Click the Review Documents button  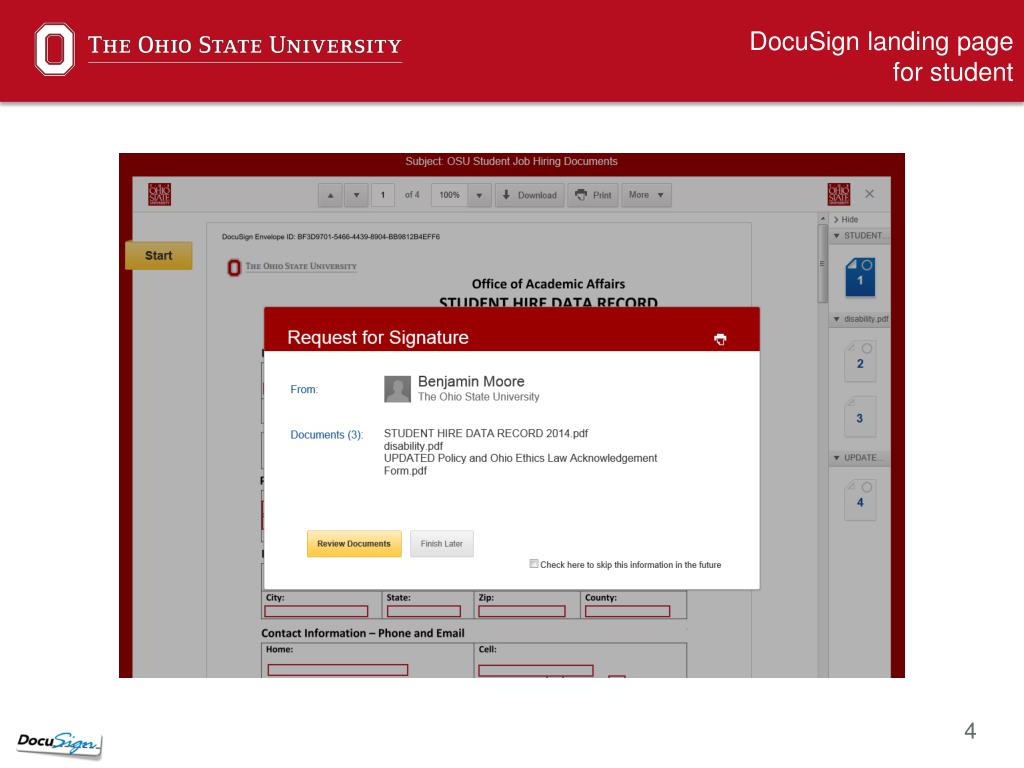[354, 543]
